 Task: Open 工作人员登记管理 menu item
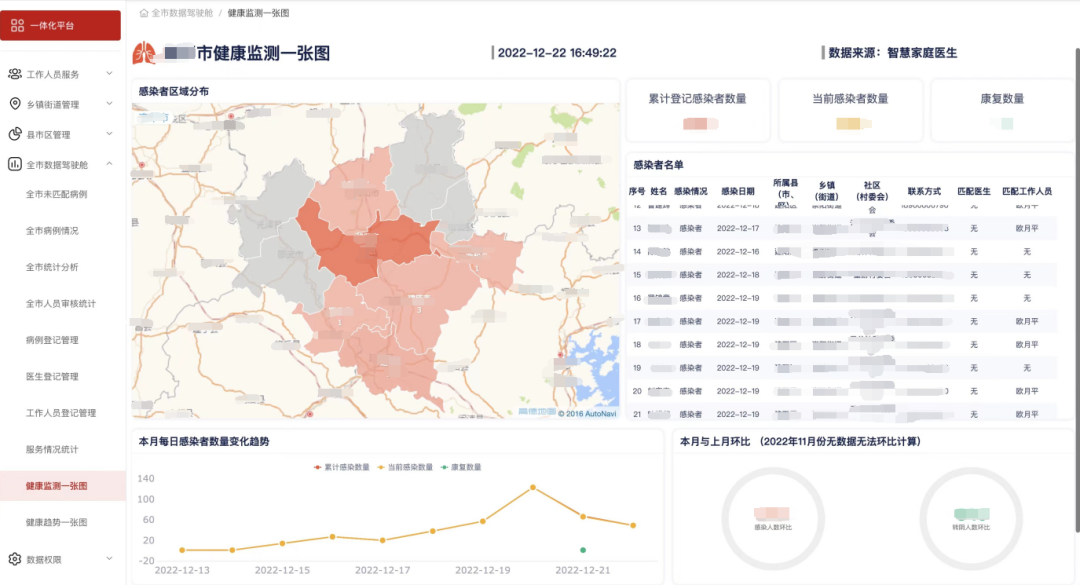point(61,413)
